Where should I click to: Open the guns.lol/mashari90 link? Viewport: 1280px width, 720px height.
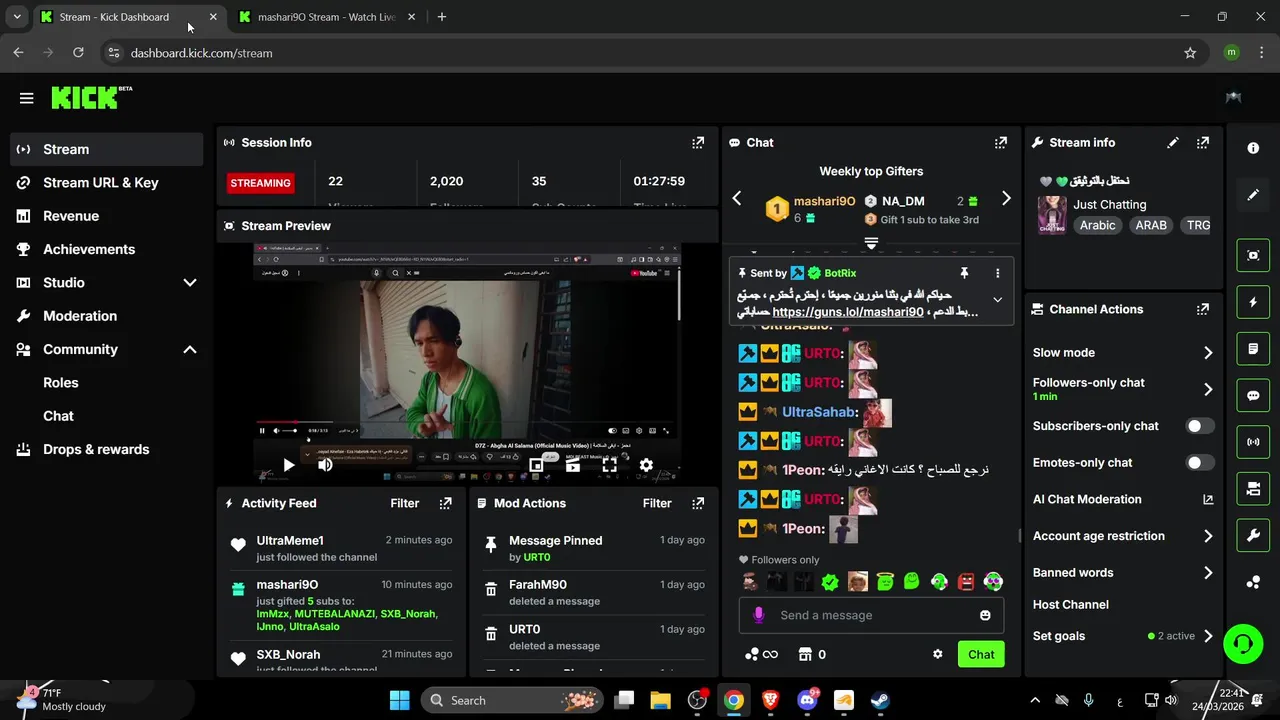pos(848,312)
